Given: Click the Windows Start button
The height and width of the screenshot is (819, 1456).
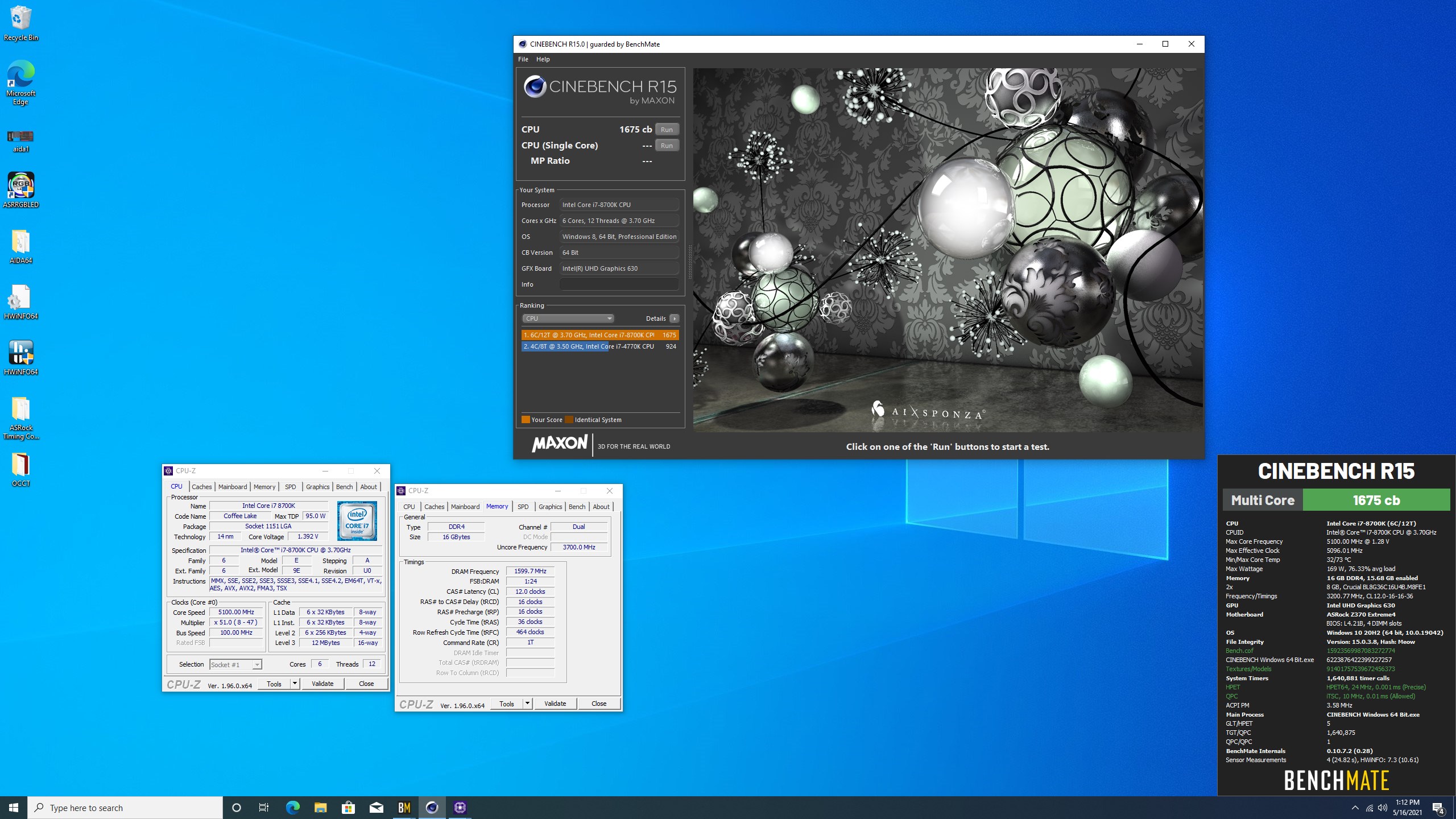Looking at the screenshot, I should point(14,808).
